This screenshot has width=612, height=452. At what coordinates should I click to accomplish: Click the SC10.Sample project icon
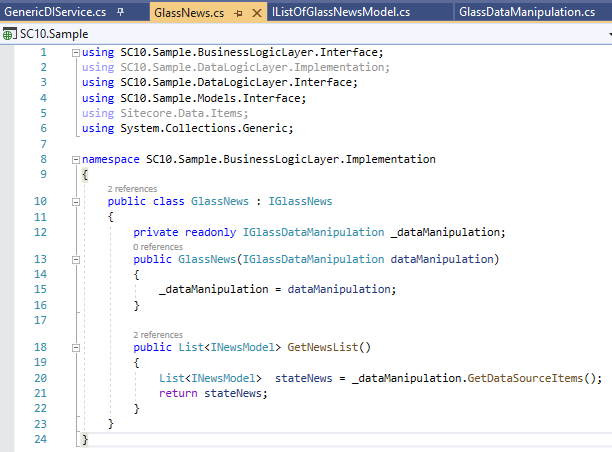point(9,34)
